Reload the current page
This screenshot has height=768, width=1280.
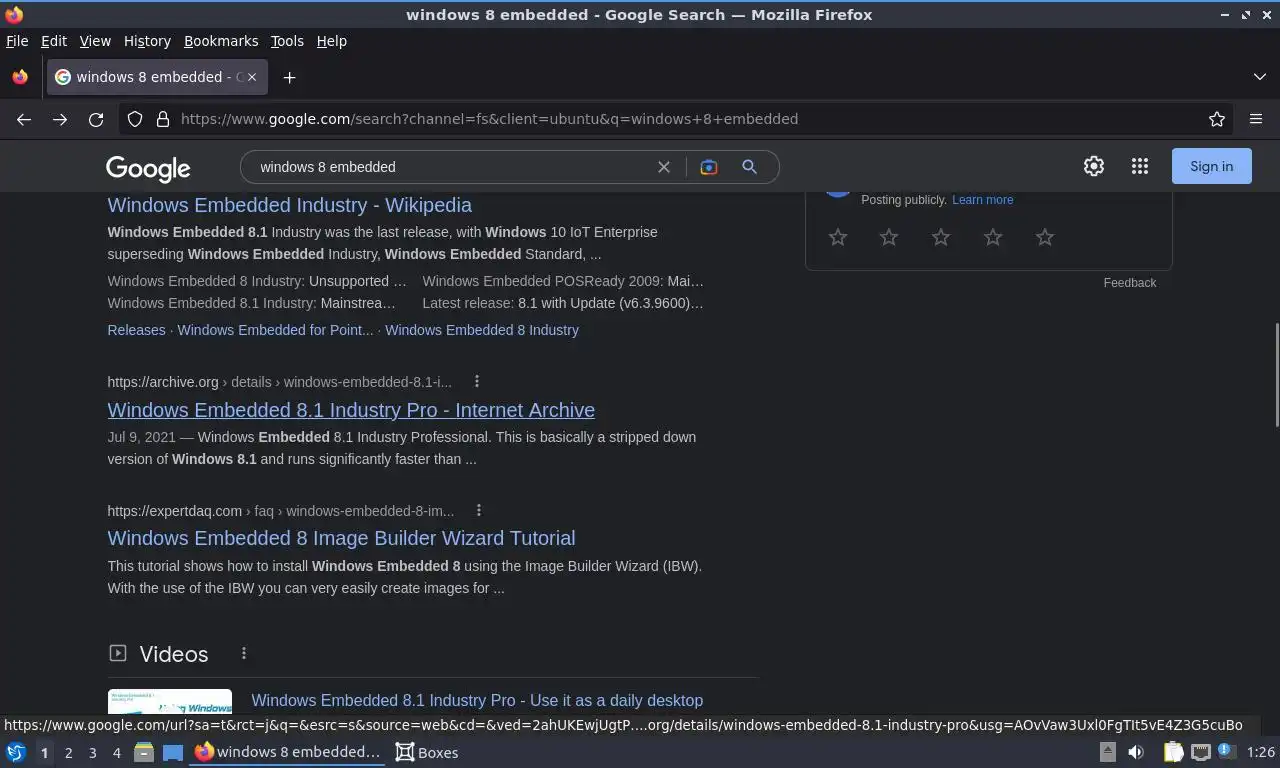click(96, 119)
